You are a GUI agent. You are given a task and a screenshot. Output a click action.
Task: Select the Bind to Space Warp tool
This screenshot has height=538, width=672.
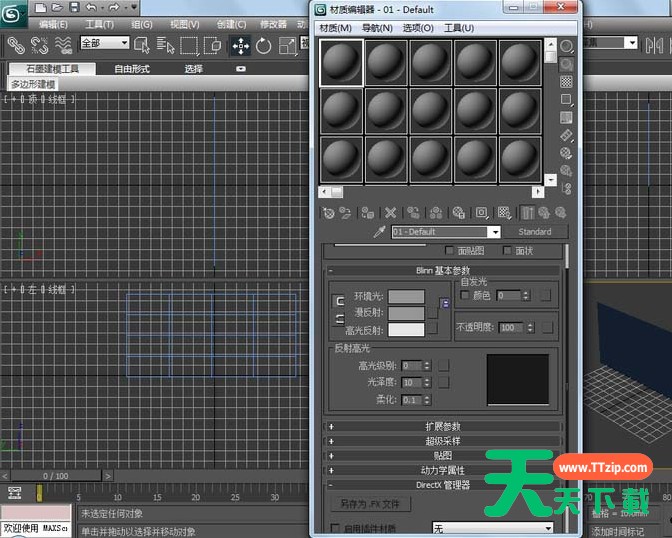click(x=63, y=45)
